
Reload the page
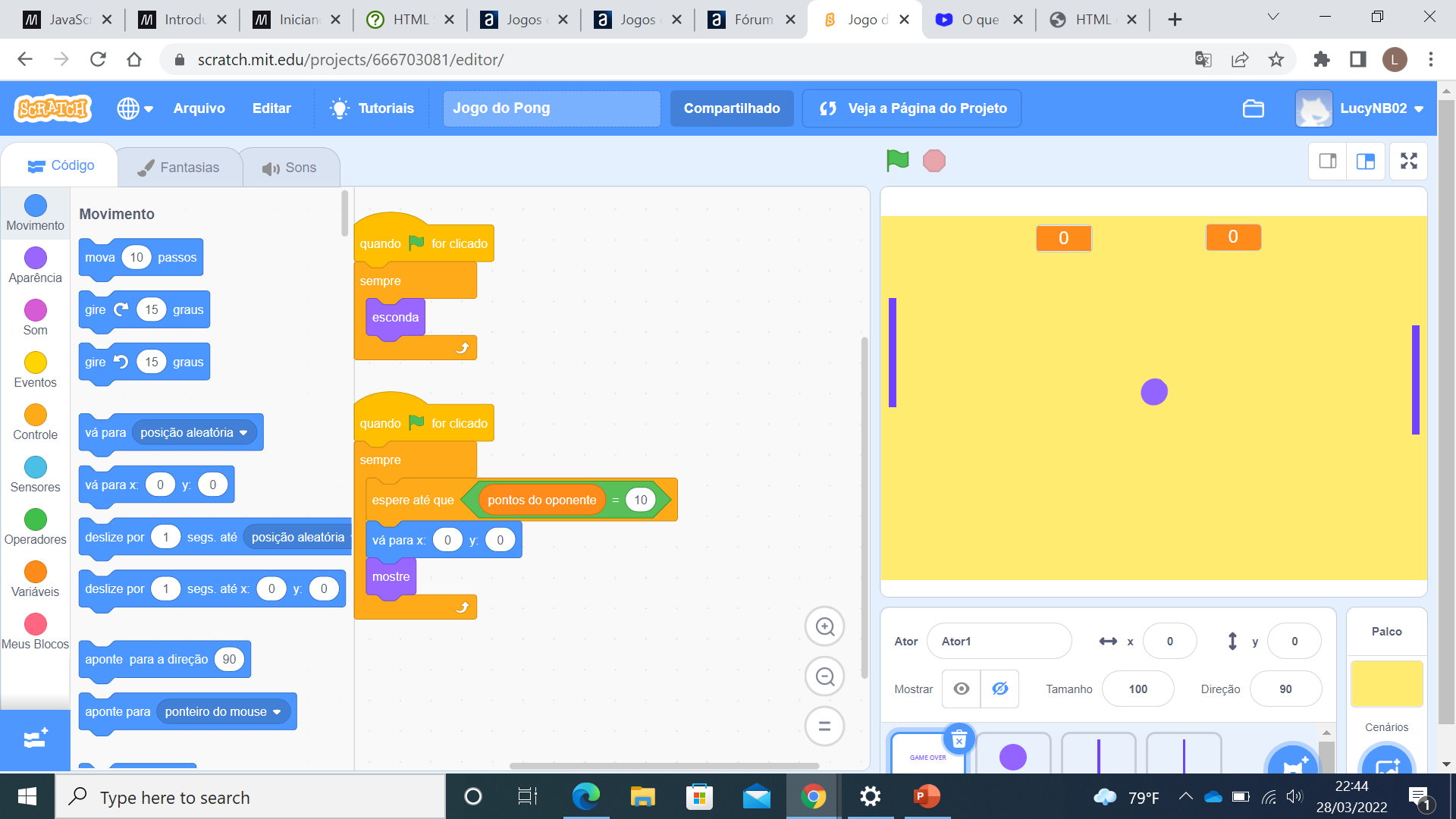tap(98, 59)
